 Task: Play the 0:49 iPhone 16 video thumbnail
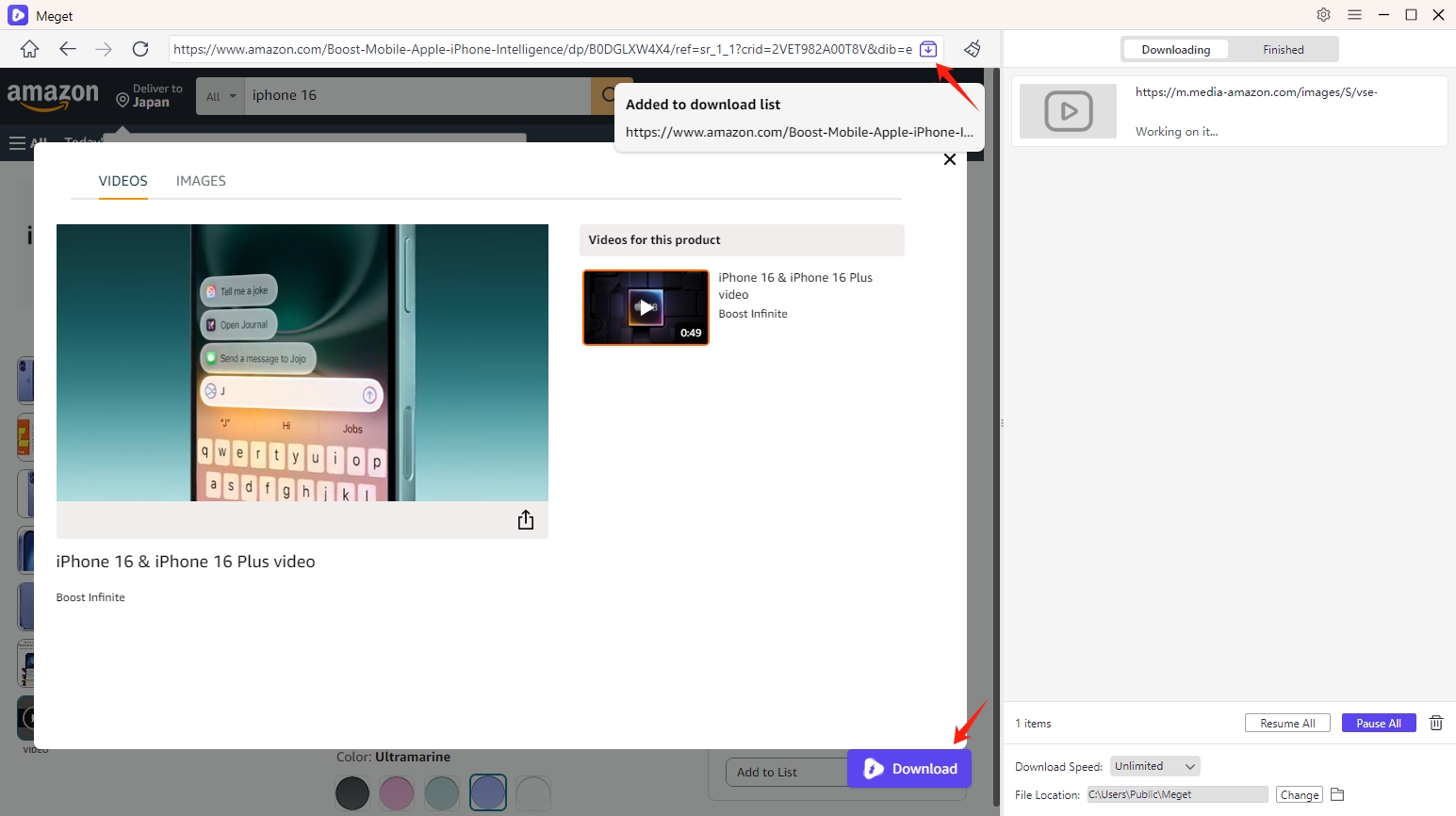[x=646, y=307]
